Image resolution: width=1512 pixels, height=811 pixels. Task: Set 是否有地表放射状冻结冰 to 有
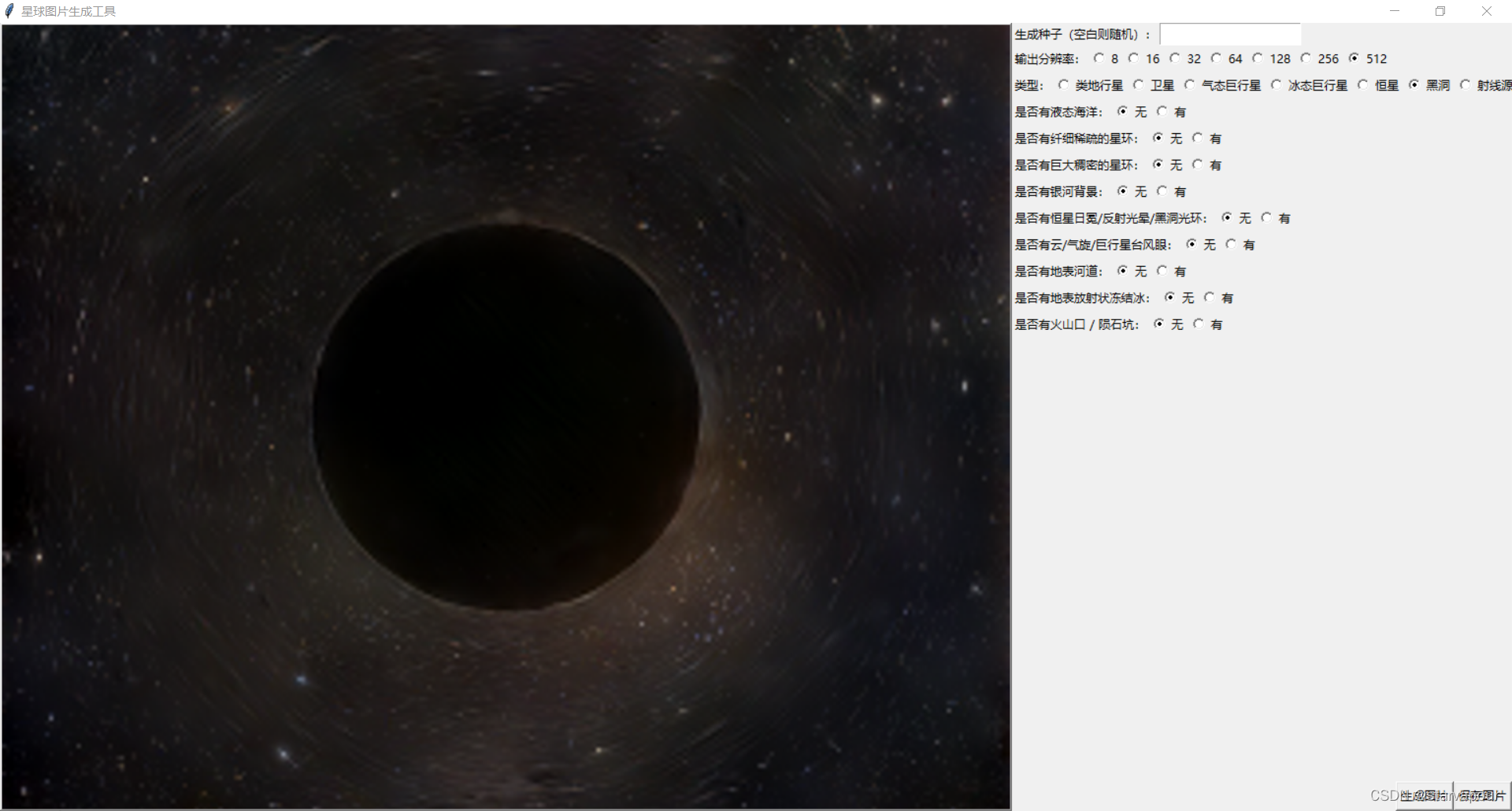(1210, 298)
